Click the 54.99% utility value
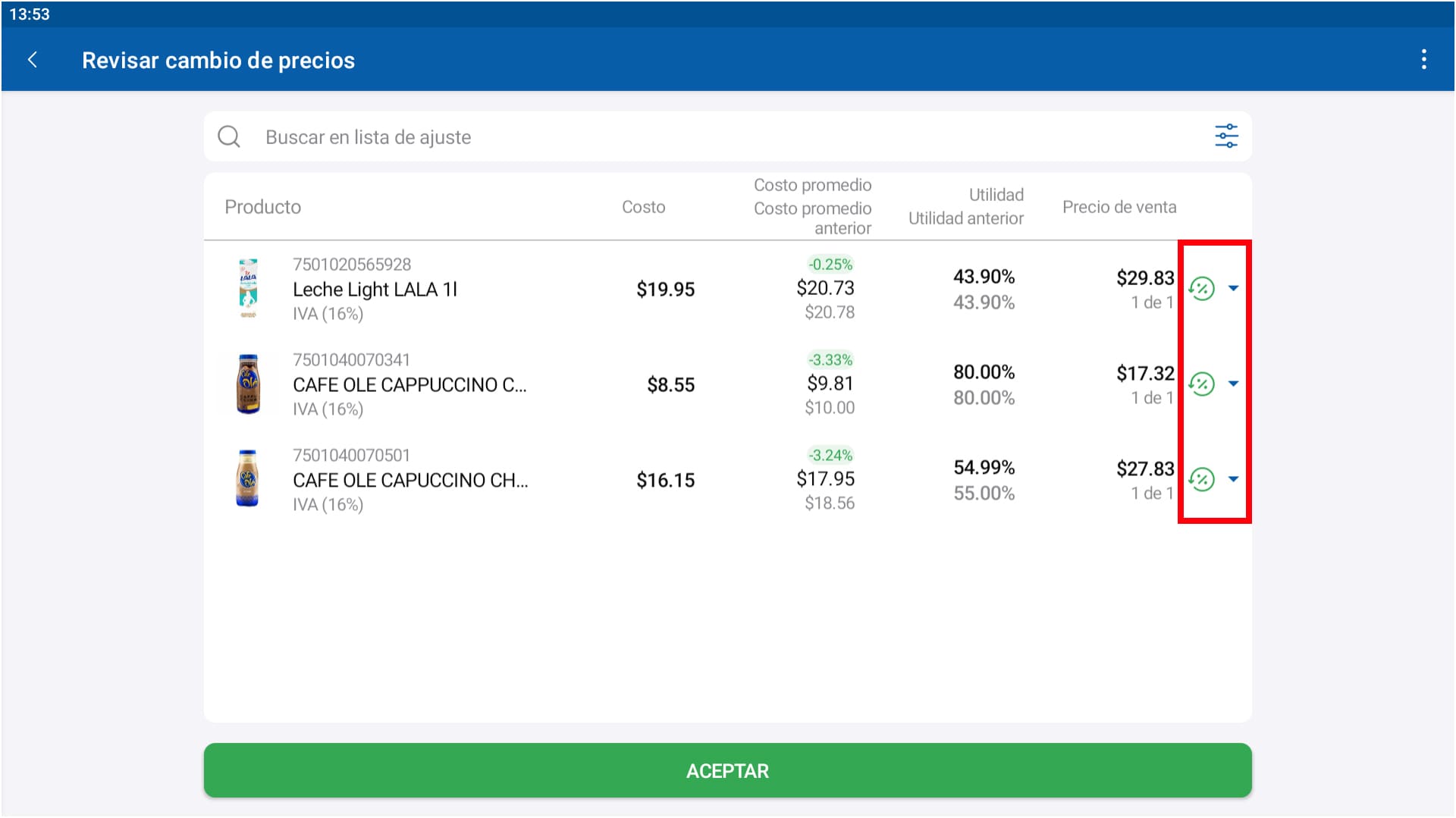Image resolution: width=1456 pixels, height=818 pixels. click(x=984, y=468)
